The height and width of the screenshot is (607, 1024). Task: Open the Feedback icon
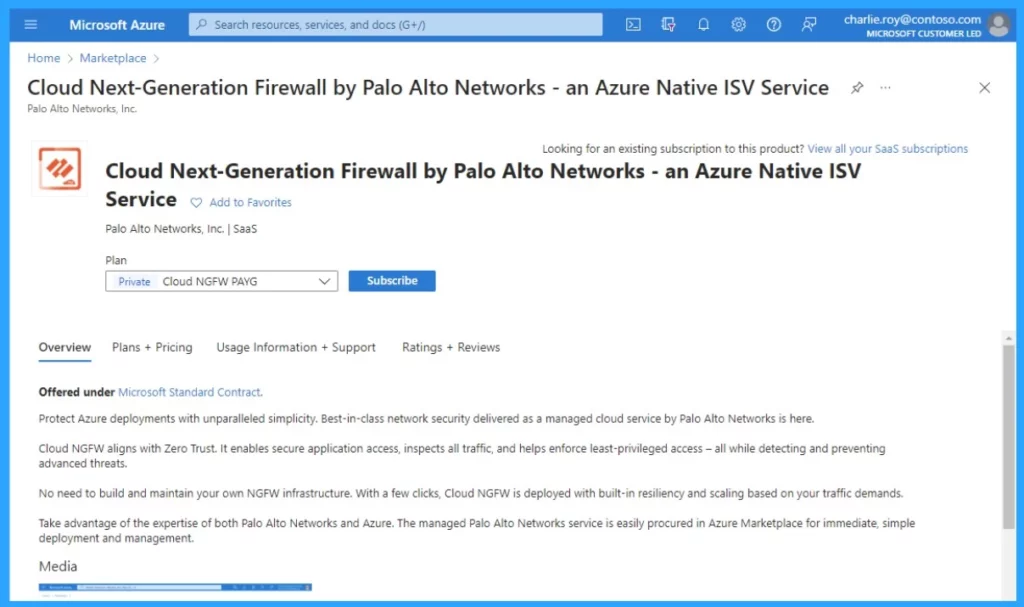click(x=809, y=25)
